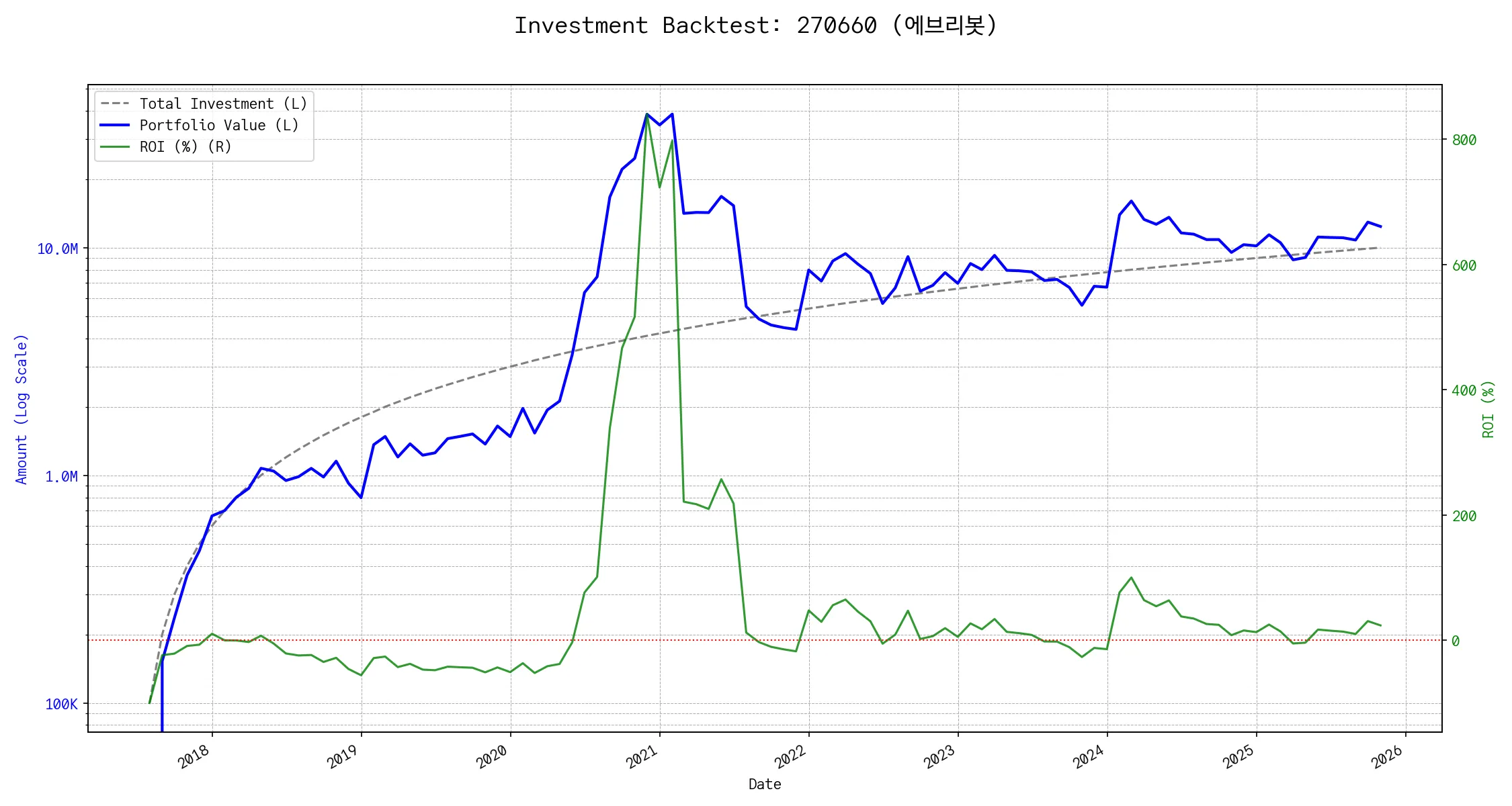The width and height of the screenshot is (1512, 806).
Task: Click the chart title Investment Backtest
Action: coord(755,26)
